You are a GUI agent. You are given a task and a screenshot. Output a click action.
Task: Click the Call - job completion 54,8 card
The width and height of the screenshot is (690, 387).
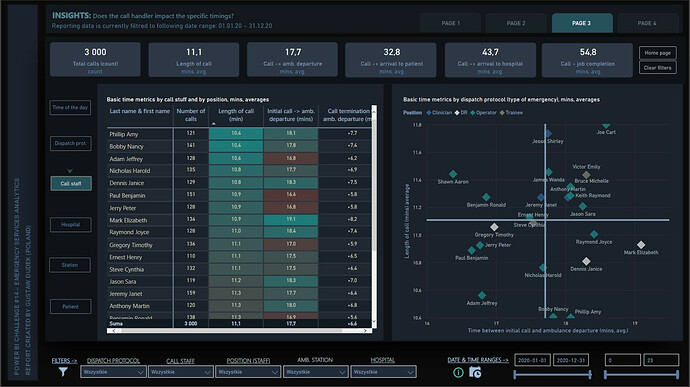click(587, 59)
